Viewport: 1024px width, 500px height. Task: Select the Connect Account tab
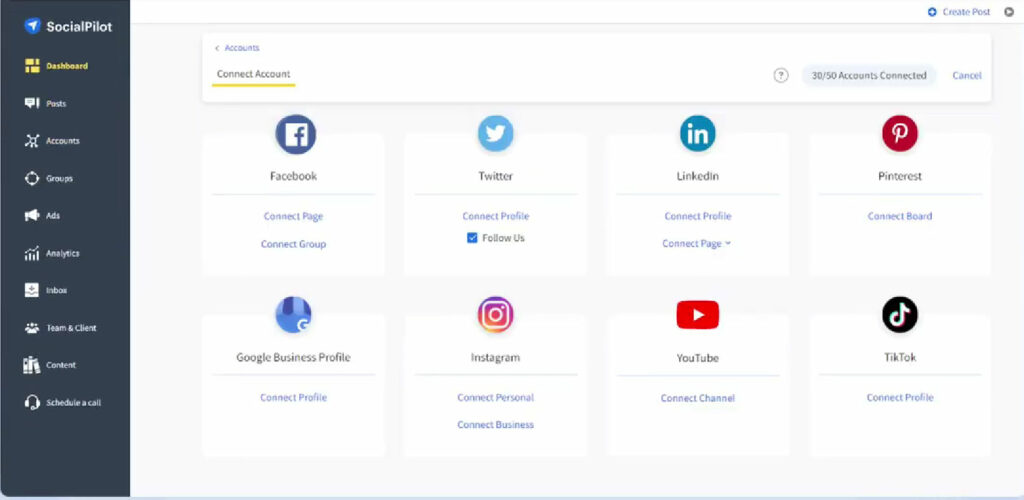point(253,74)
